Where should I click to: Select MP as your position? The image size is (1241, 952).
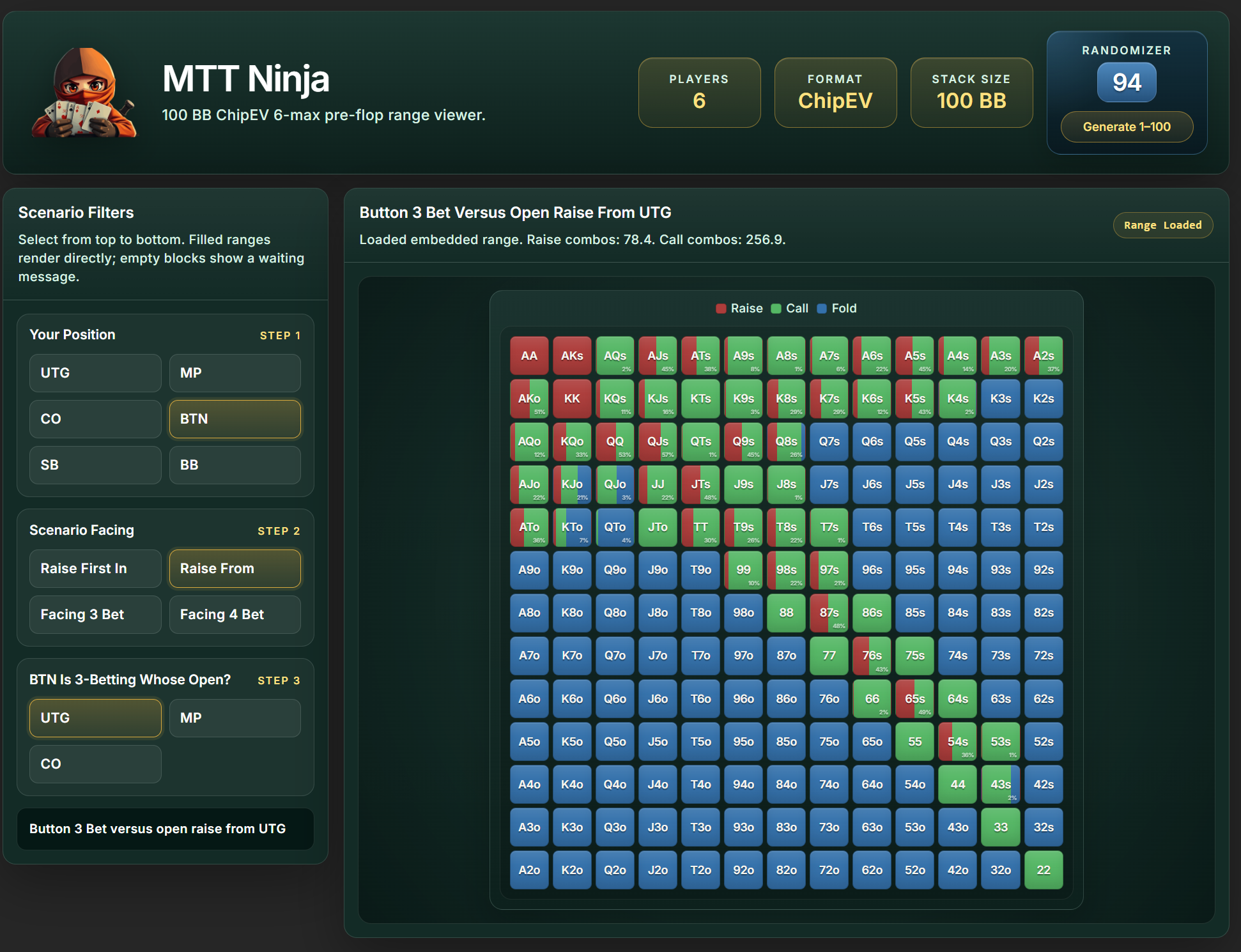[235, 373]
